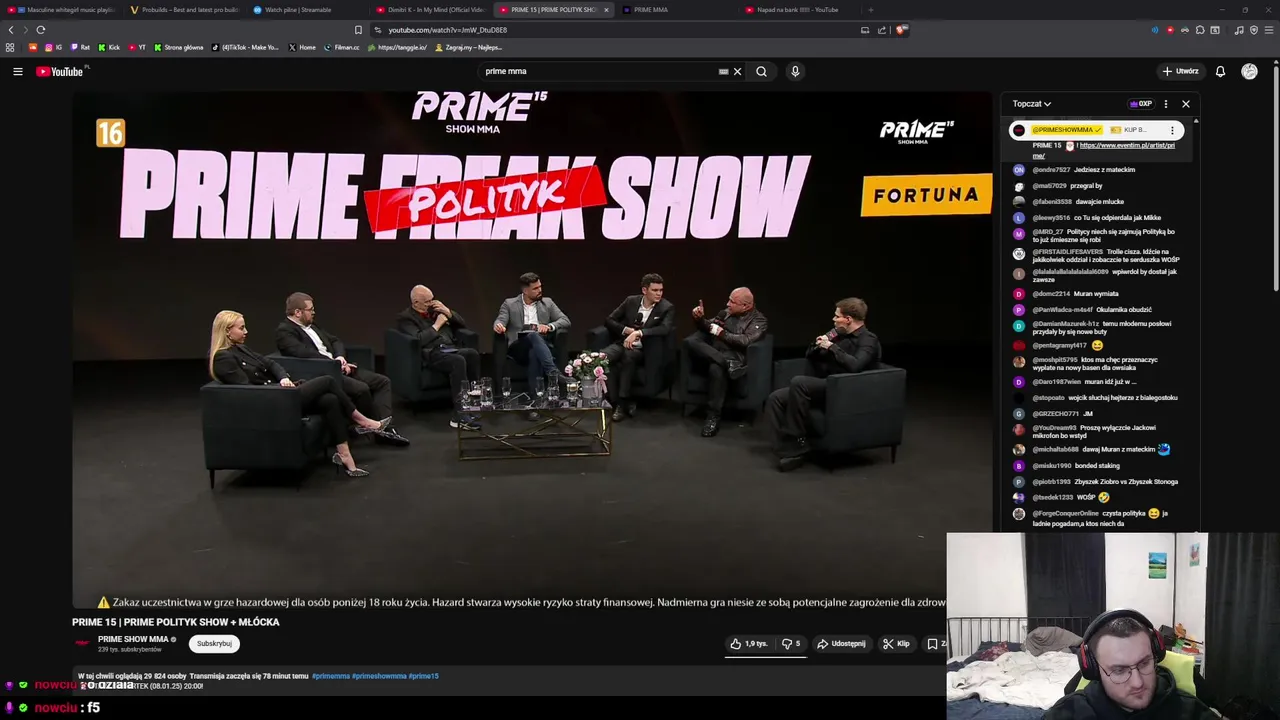The width and height of the screenshot is (1280, 720).
Task: Open the #primeshowmma hashtag link
Action: click(x=379, y=676)
